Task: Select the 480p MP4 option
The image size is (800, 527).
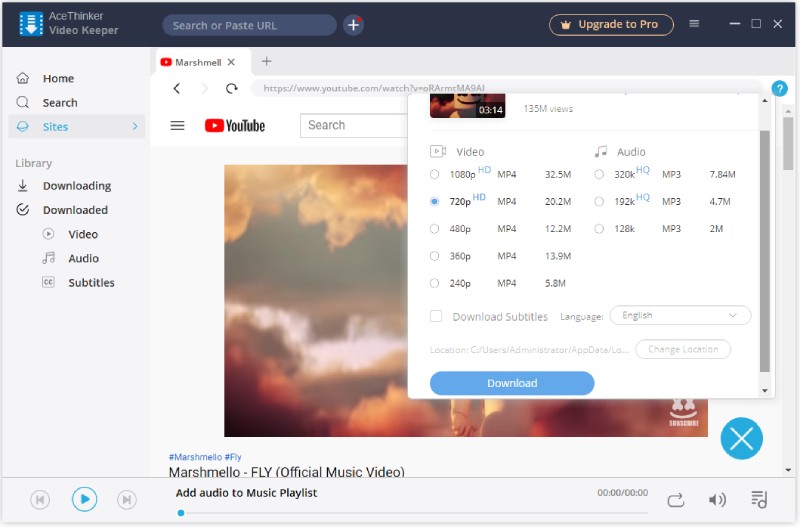Action: tap(434, 229)
